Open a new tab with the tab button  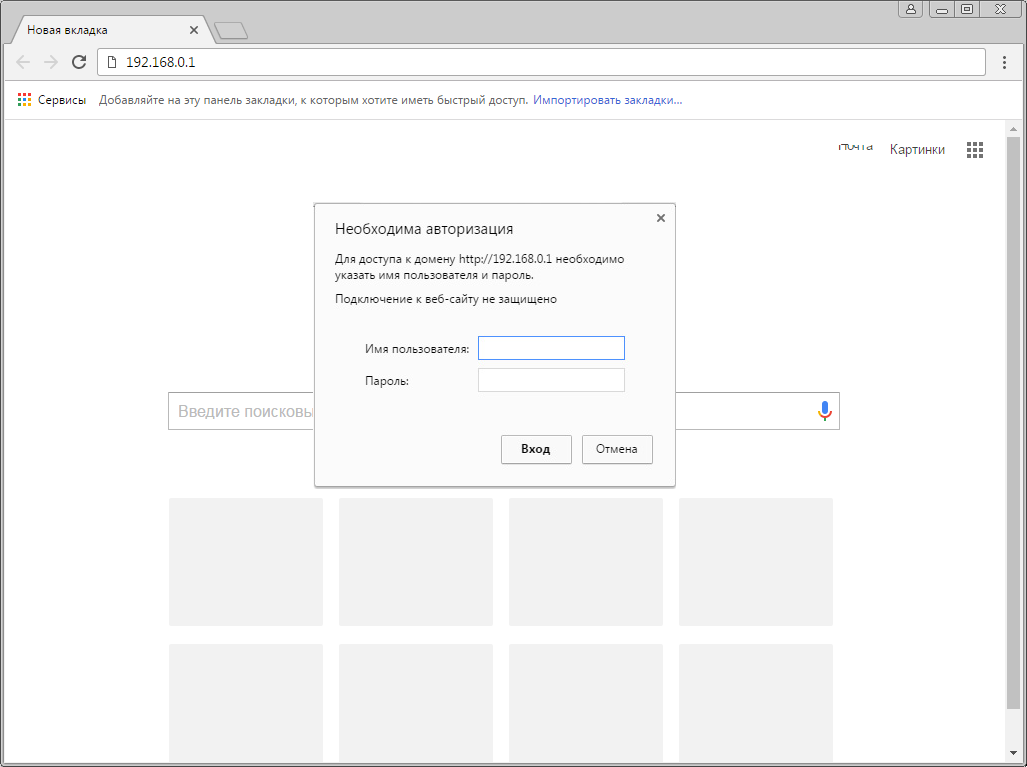231,31
